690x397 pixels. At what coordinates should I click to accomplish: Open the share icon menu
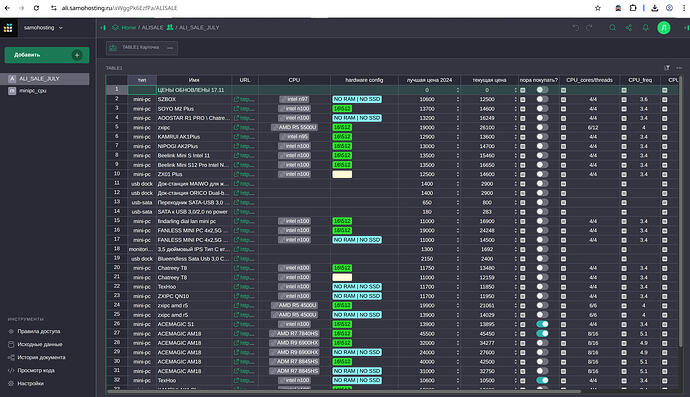click(x=629, y=28)
